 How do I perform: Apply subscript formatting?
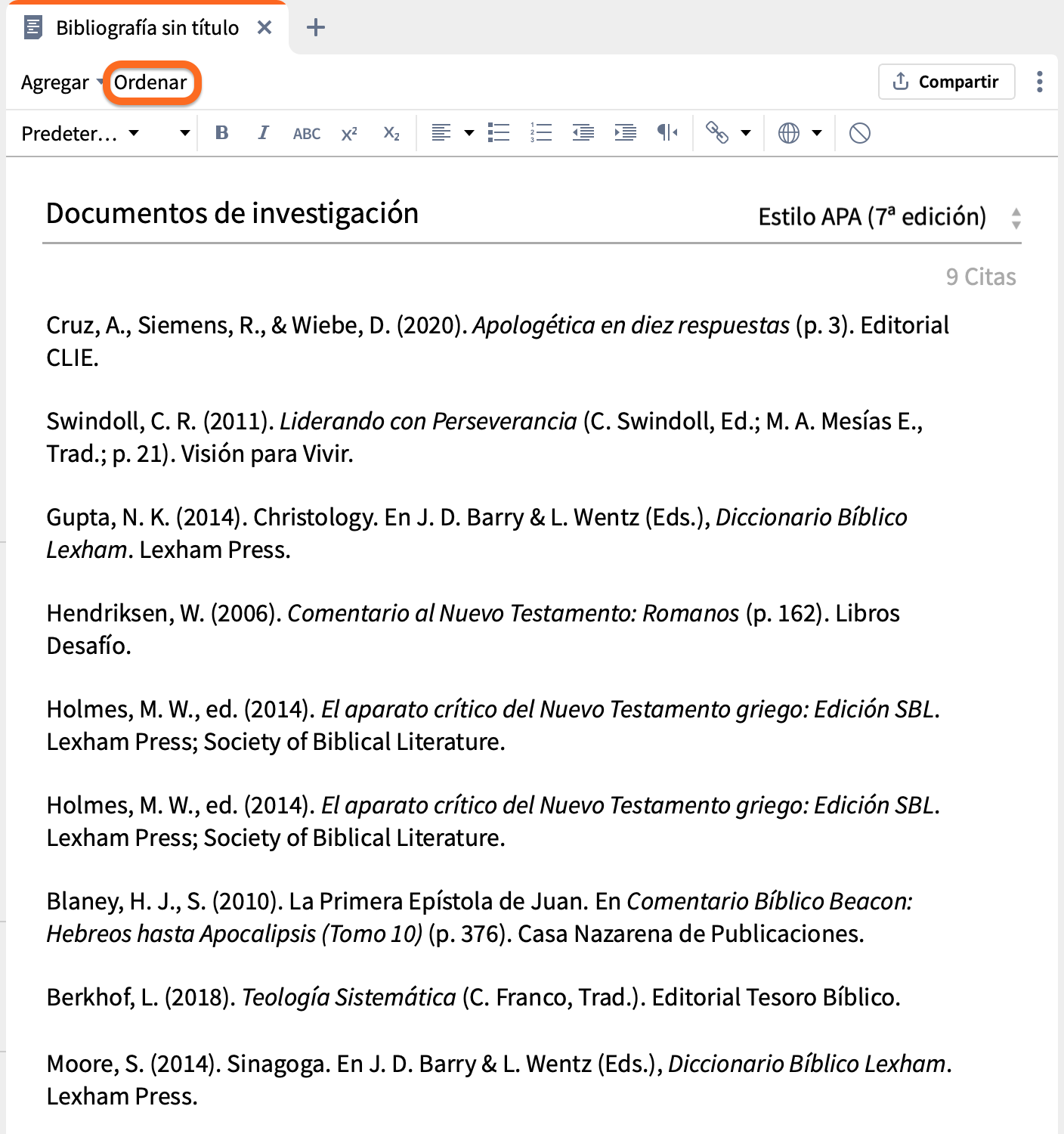(391, 132)
